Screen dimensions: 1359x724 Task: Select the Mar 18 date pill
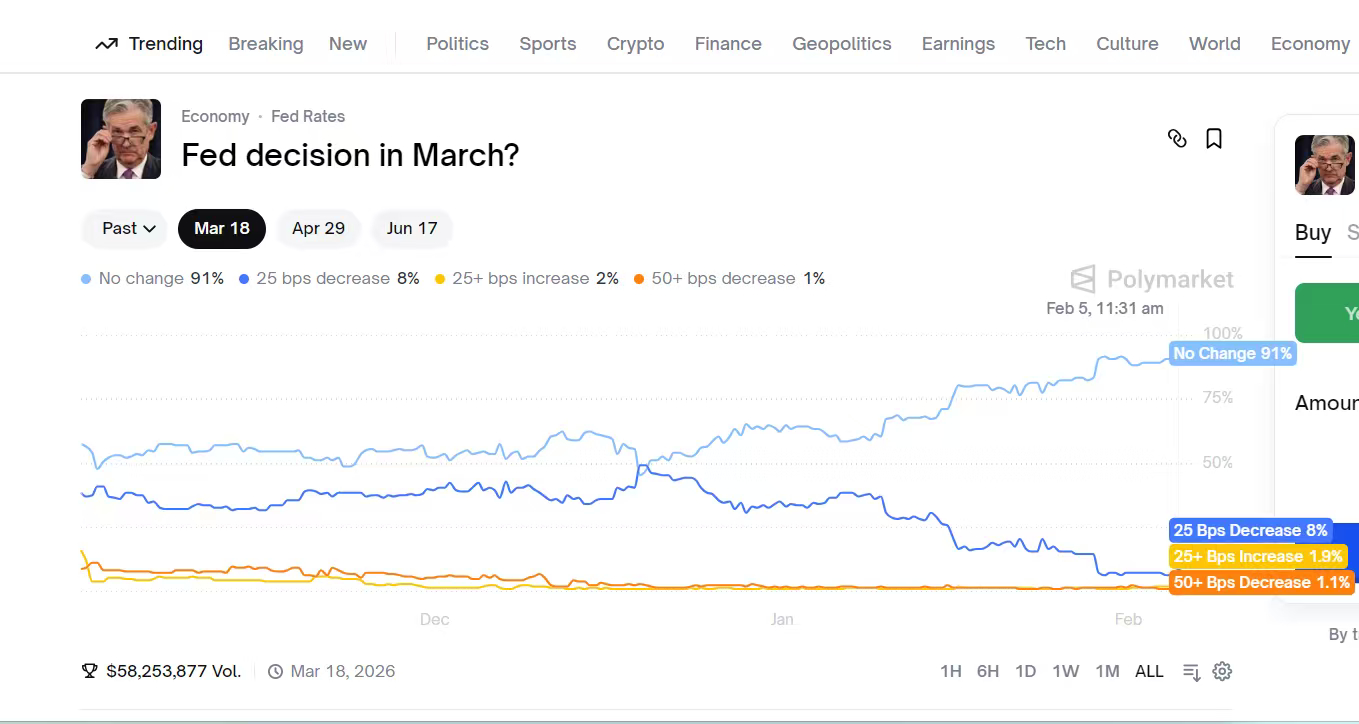222,228
